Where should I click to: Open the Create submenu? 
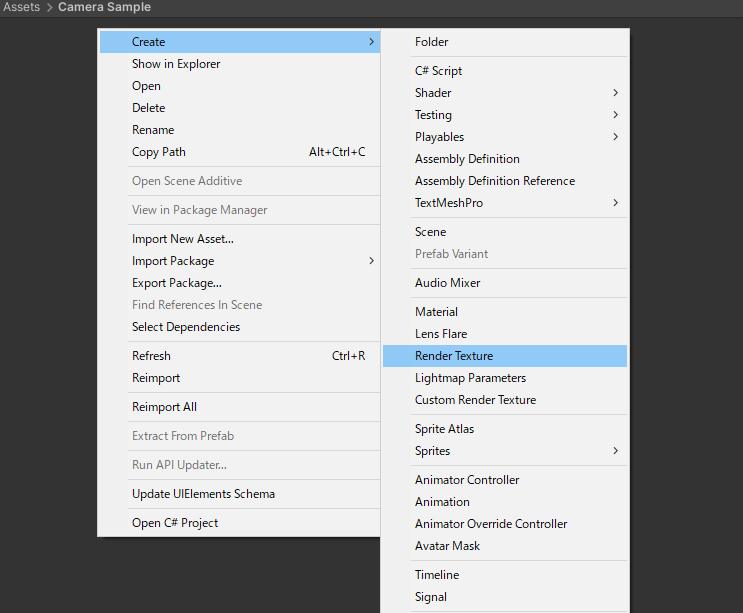click(x=240, y=42)
